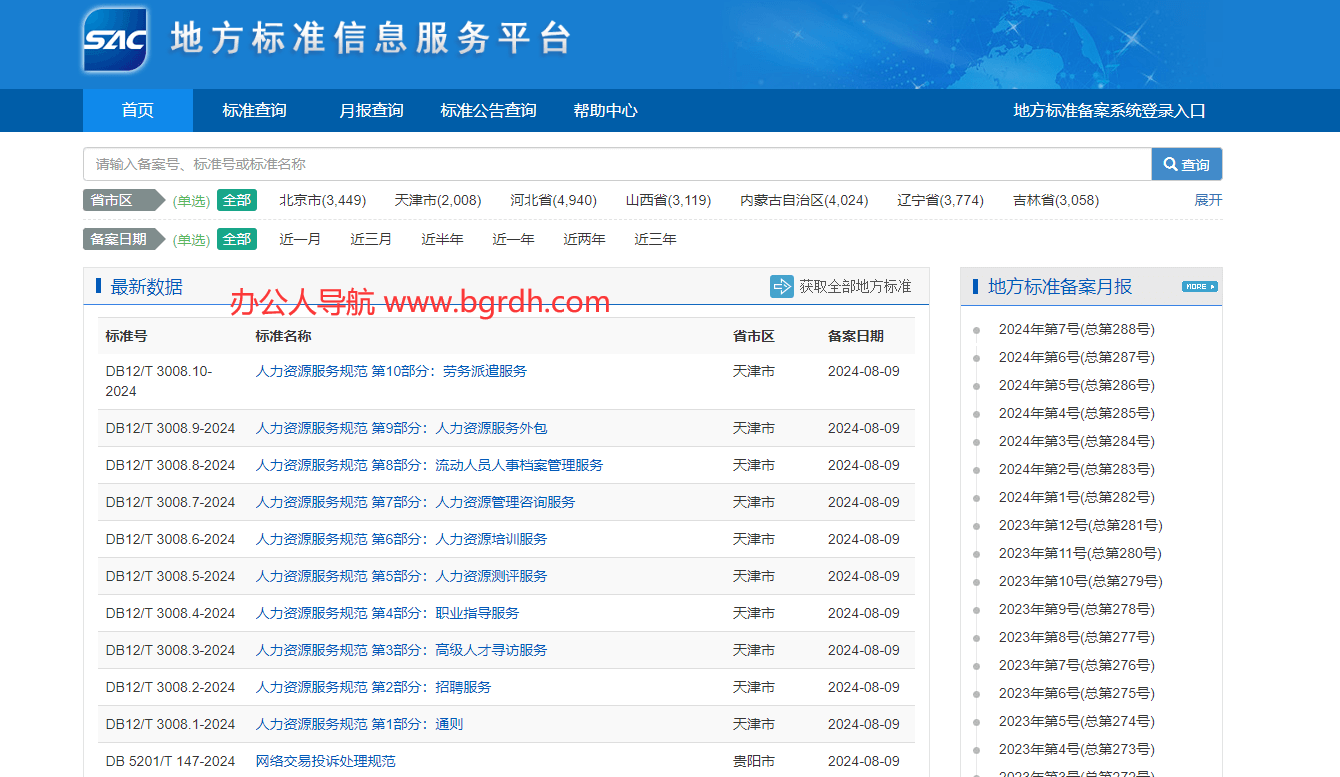Open the 标准查询 menu item
Screen dimensions: 1340x777
coord(254,110)
